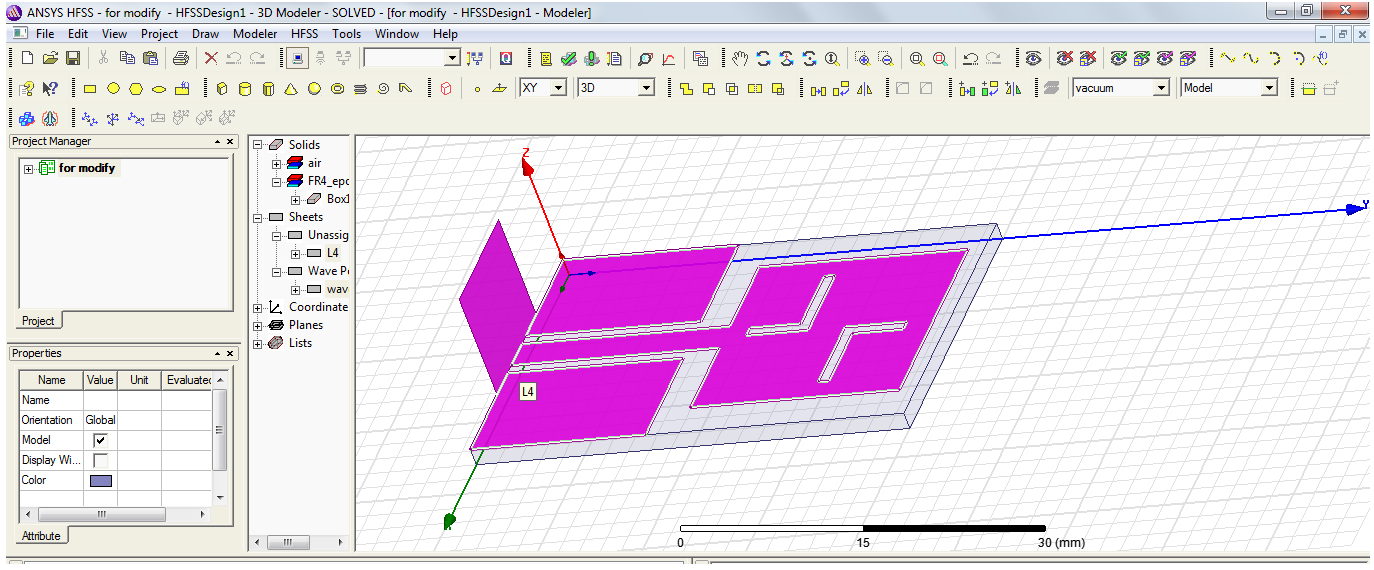Switch to the Attribute tab

coord(41,536)
